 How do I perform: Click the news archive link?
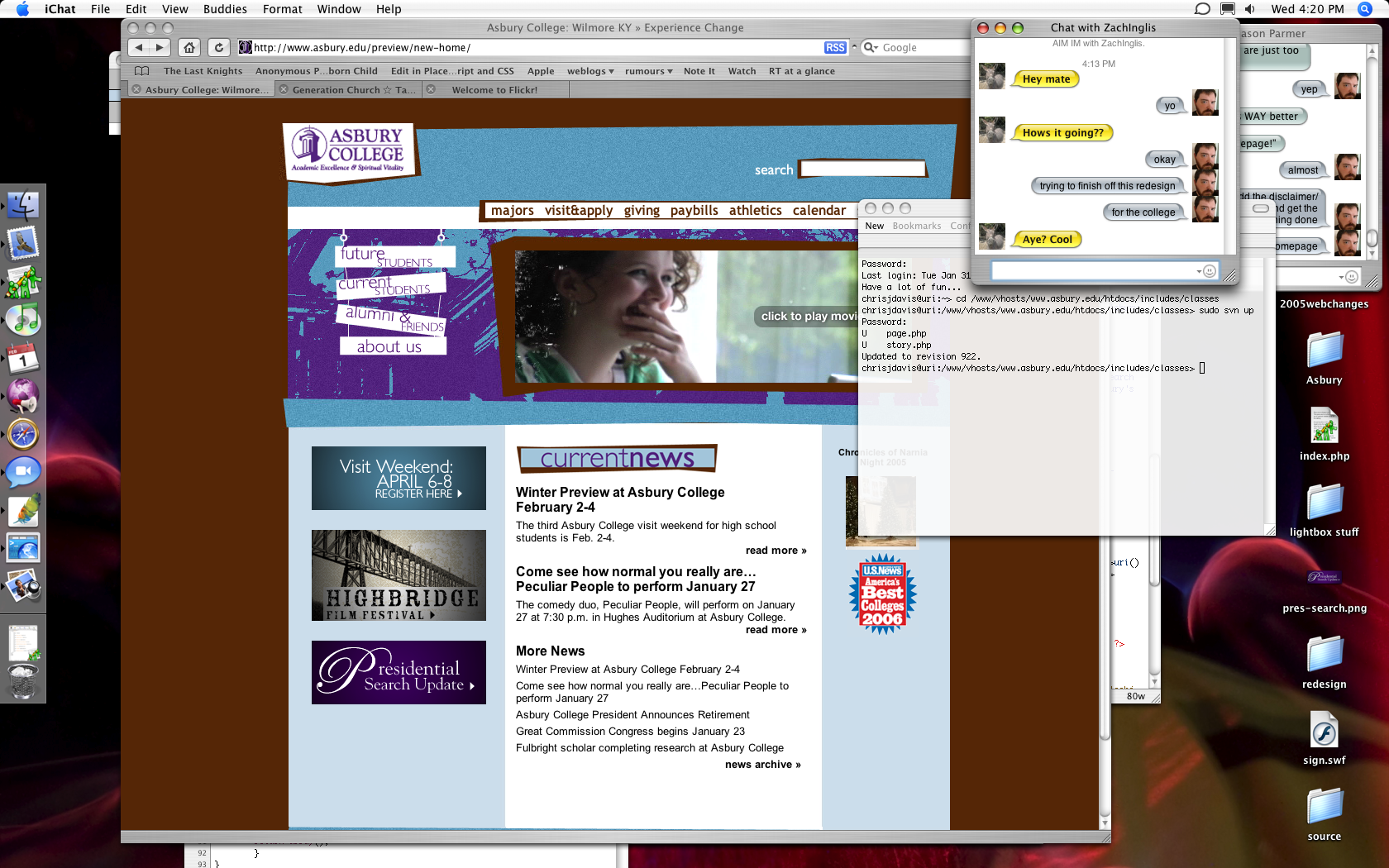(763, 765)
